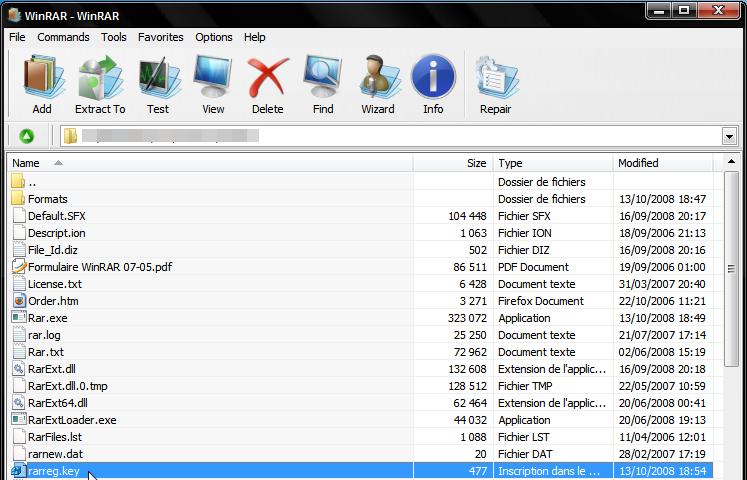Viewport: 747px width, 480px height.
Task: Select the RarFiles.lst file
Action: coord(55,437)
